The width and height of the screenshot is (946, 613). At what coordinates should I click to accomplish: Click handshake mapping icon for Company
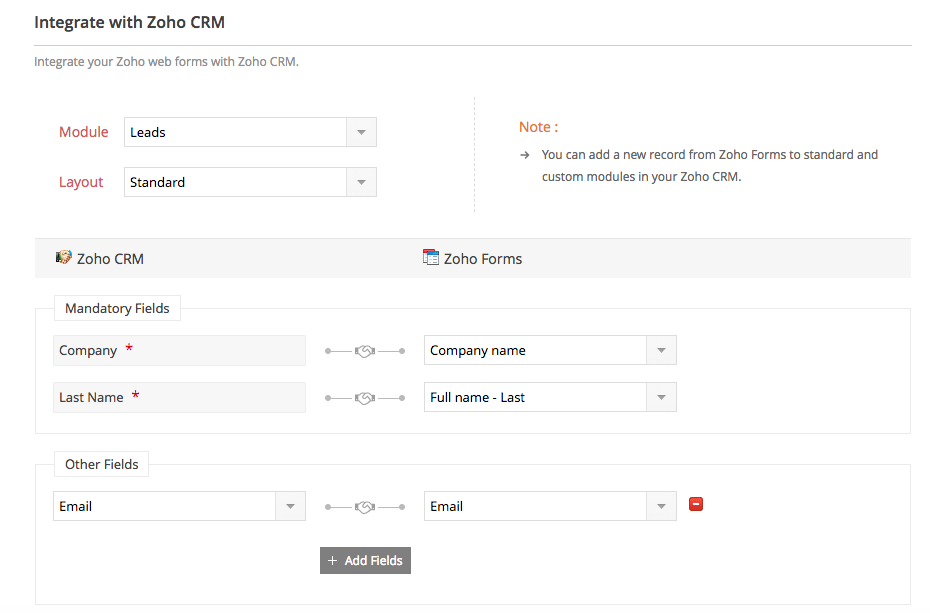(x=365, y=351)
